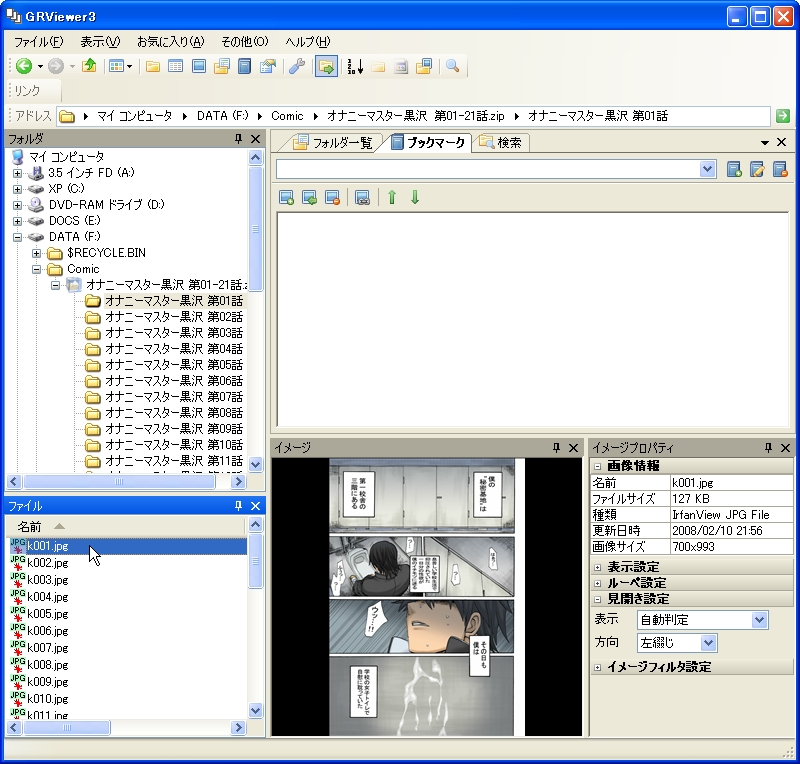Click the delete bookmark group icon at far right

click(x=780, y=169)
